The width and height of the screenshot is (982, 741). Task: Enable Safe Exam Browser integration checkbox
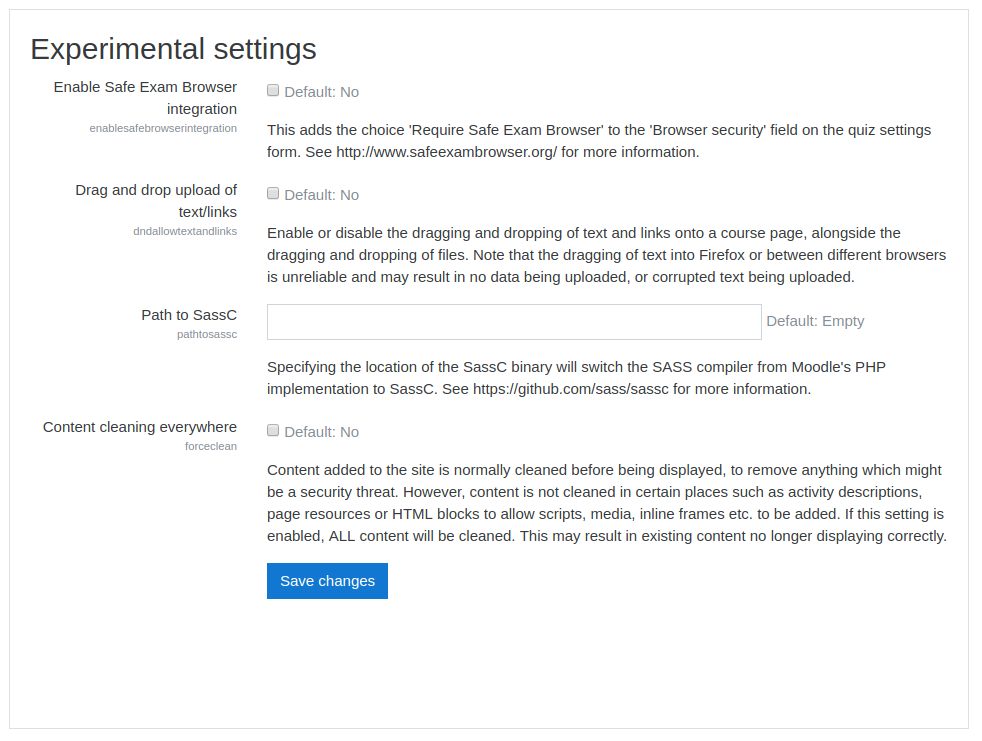(x=273, y=91)
